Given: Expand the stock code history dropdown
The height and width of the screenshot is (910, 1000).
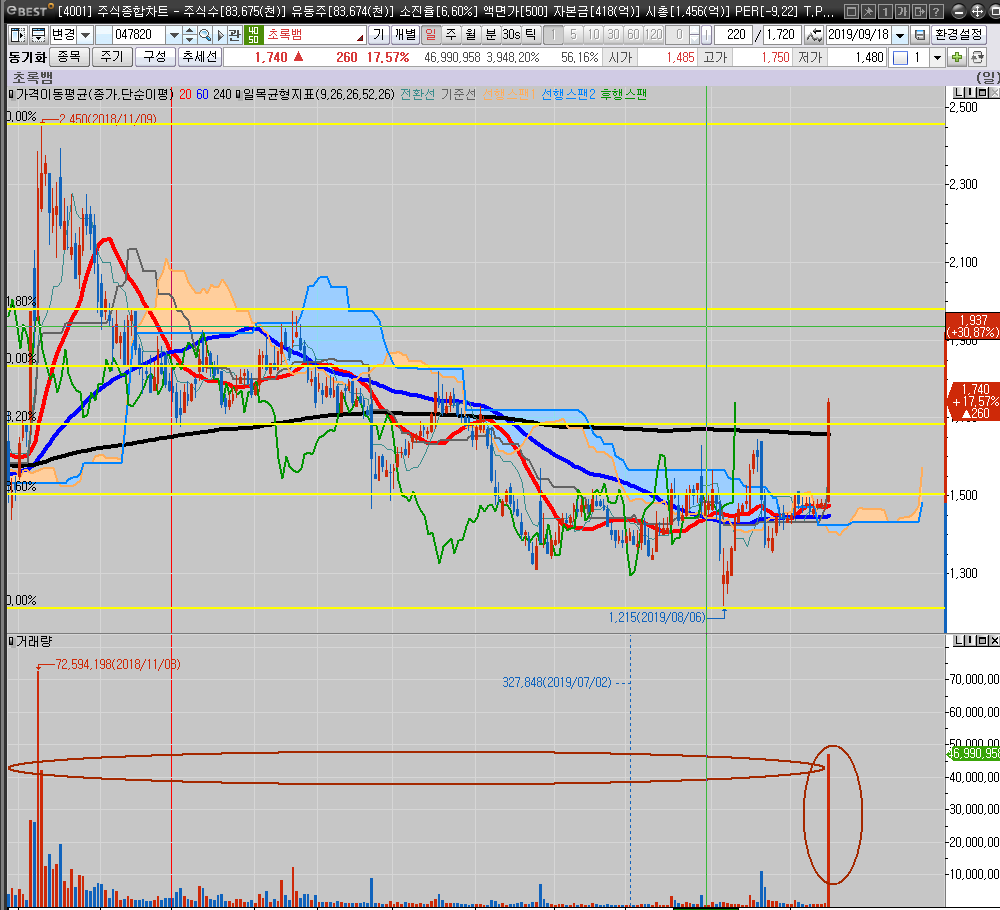Looking at the screenshot, I should (x=173, y=34).
